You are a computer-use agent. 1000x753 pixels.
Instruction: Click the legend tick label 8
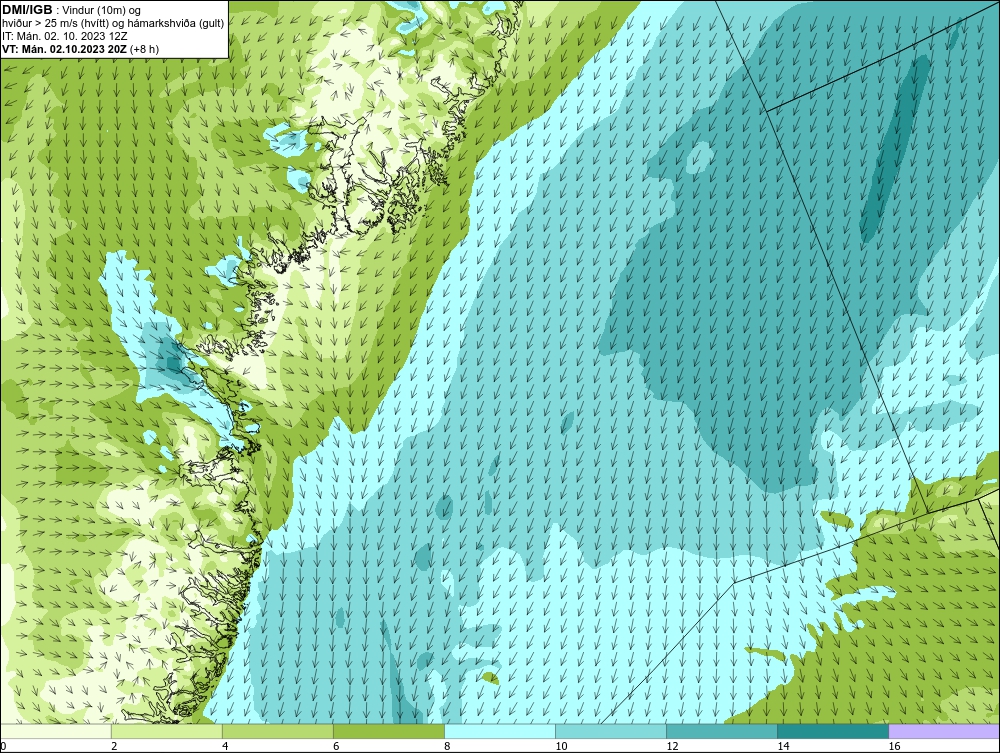point(447,747)
